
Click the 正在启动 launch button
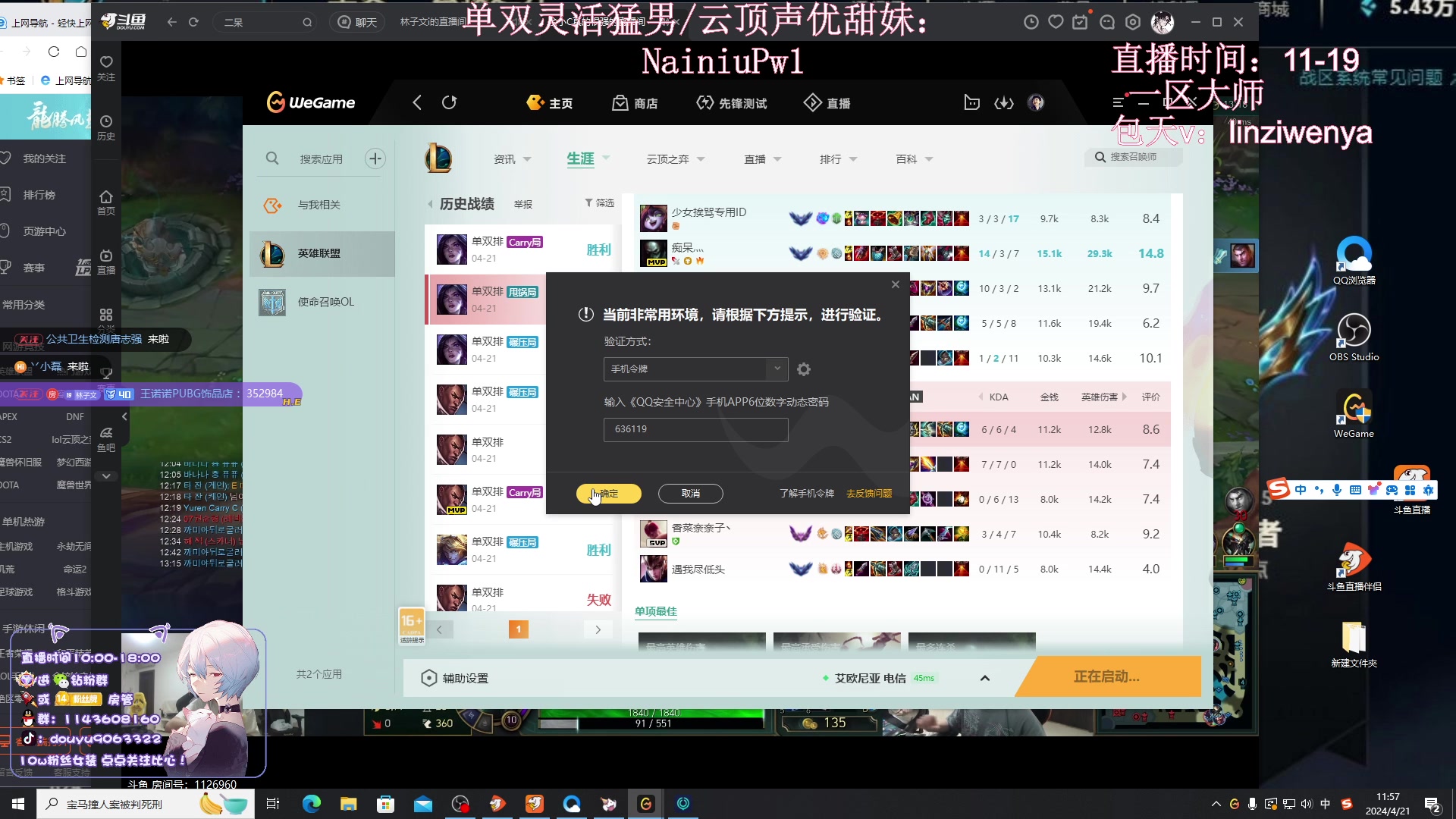(1107, 676)
